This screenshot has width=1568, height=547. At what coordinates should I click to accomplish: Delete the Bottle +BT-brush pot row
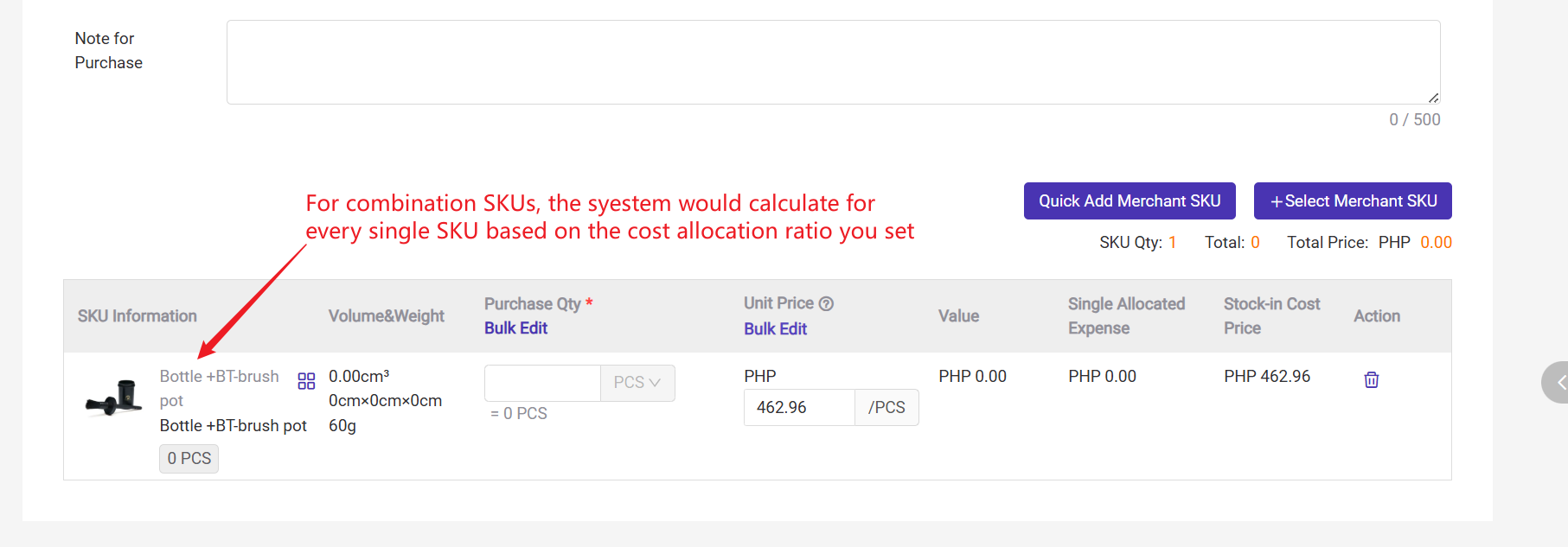tap(1371, 379)
